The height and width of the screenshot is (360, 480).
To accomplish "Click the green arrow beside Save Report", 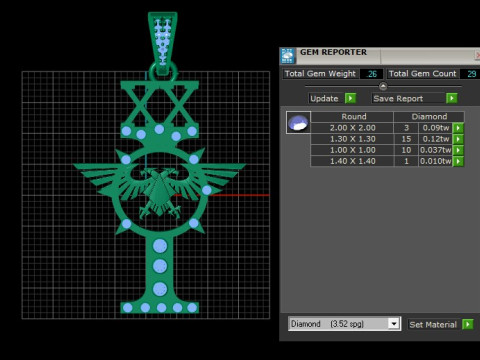I will 452,98.
